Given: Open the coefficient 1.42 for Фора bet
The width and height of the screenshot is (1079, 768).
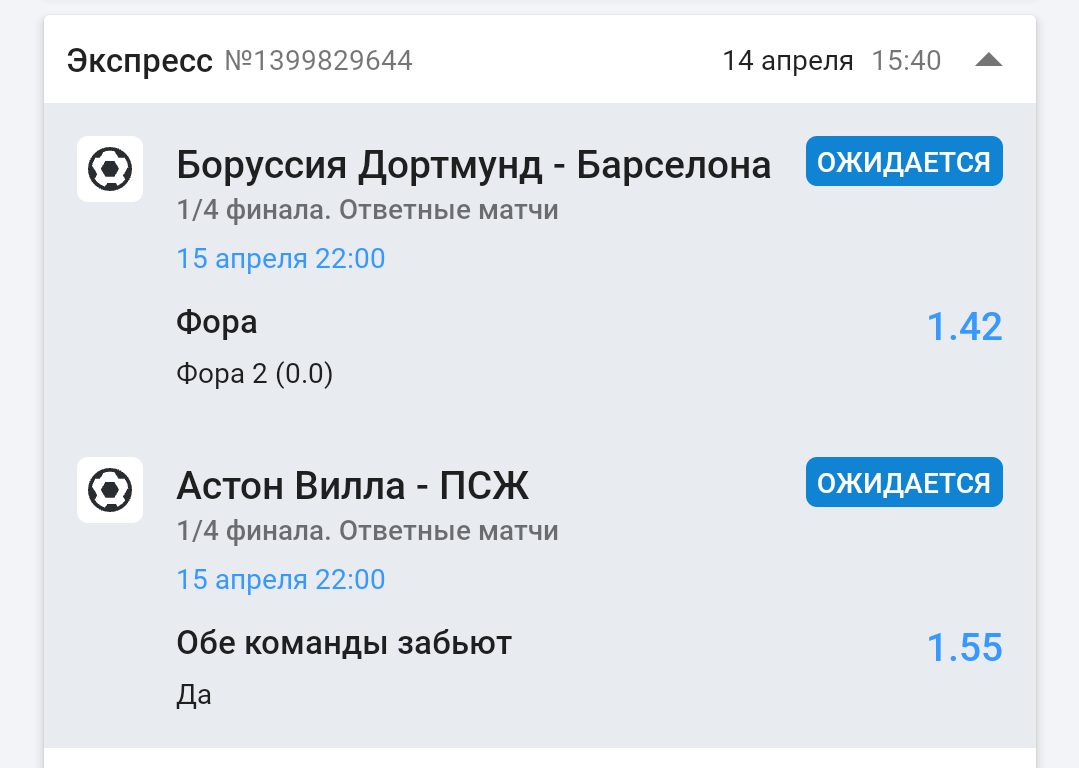Looking at the screenshot, I should pos(965,326).
